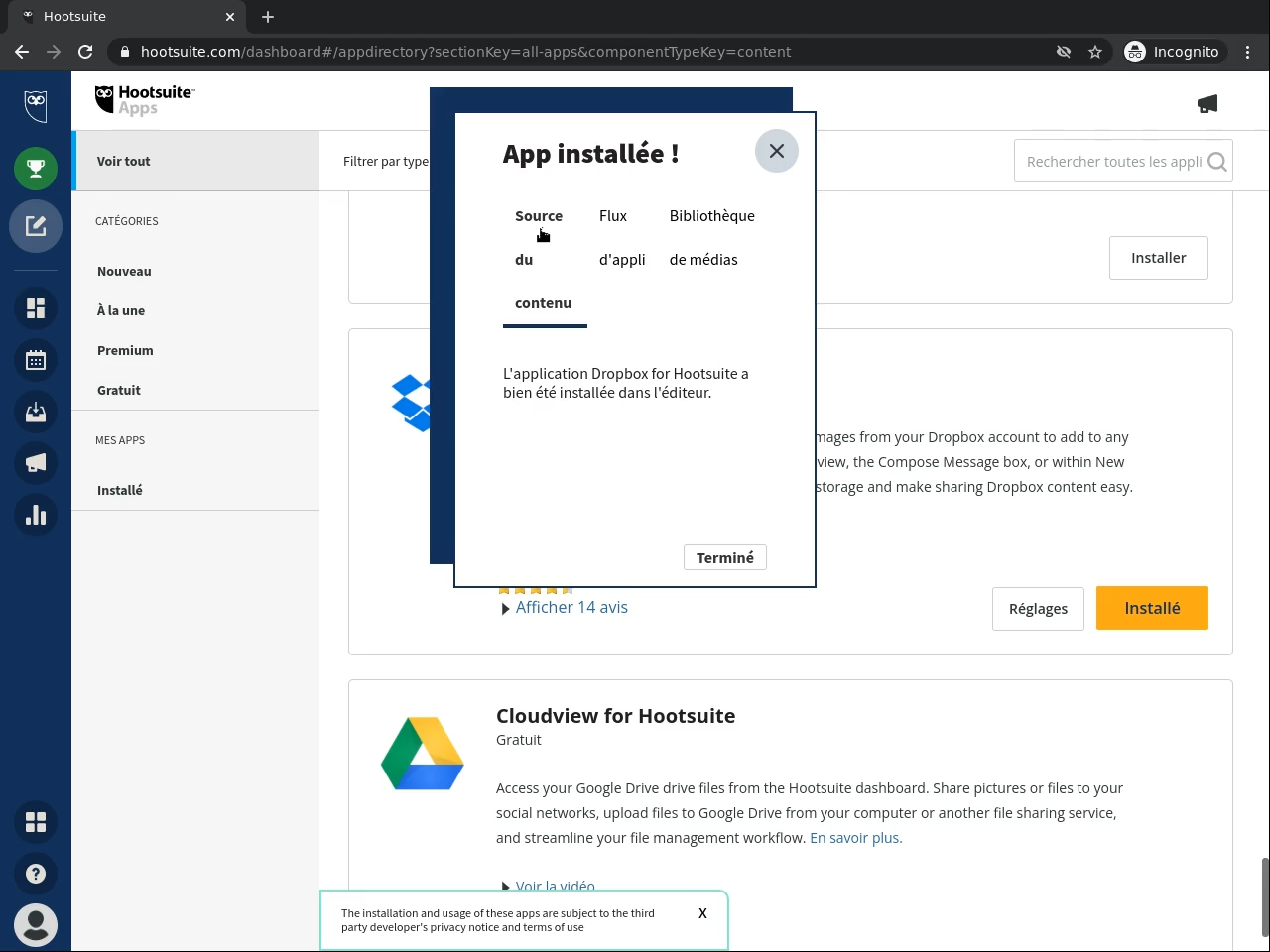The image size is (1270, 952).
Task: Open the Analytics bar chart icon
Action: coord(36,515)
